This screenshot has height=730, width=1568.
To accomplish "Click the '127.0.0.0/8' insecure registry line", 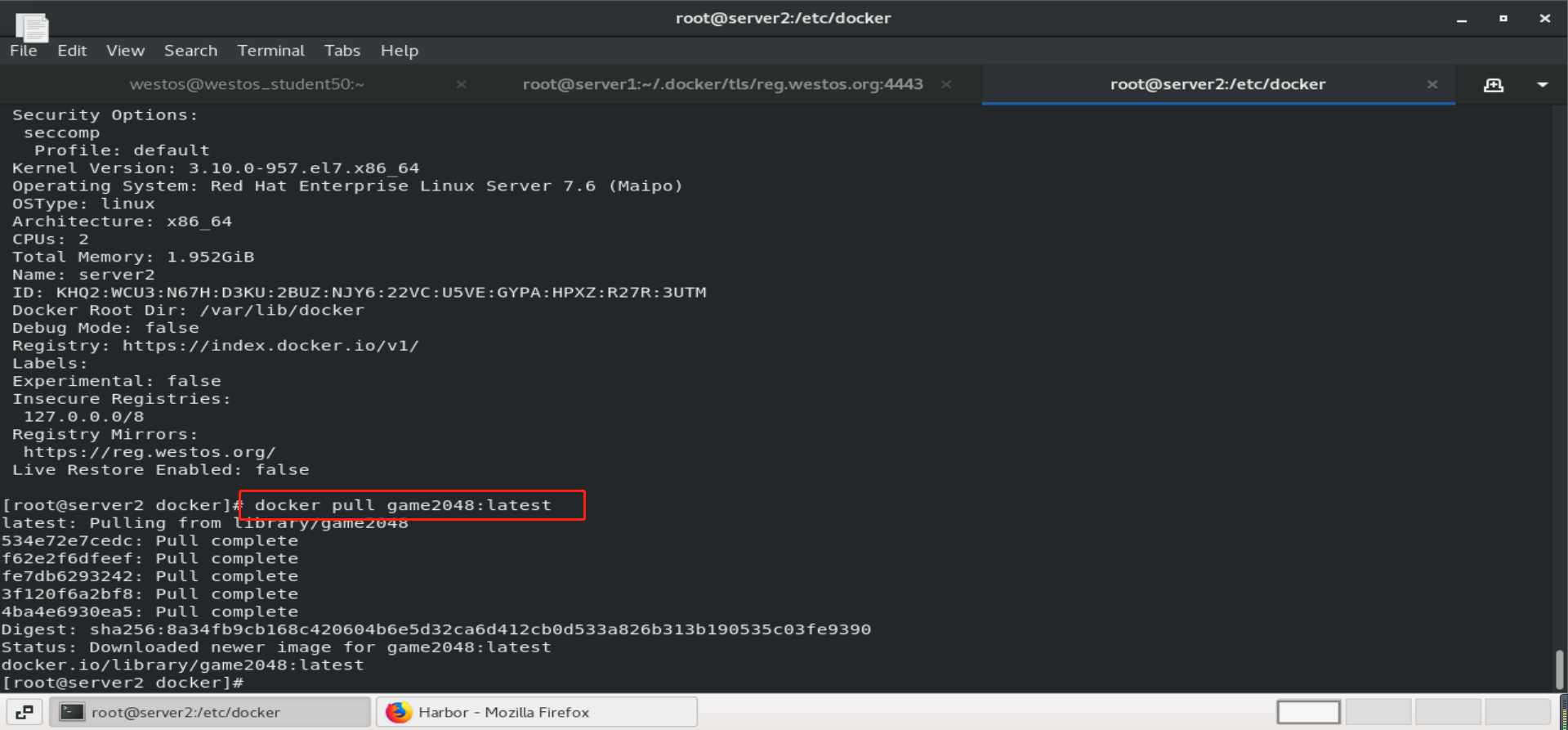I will [83, 417].
